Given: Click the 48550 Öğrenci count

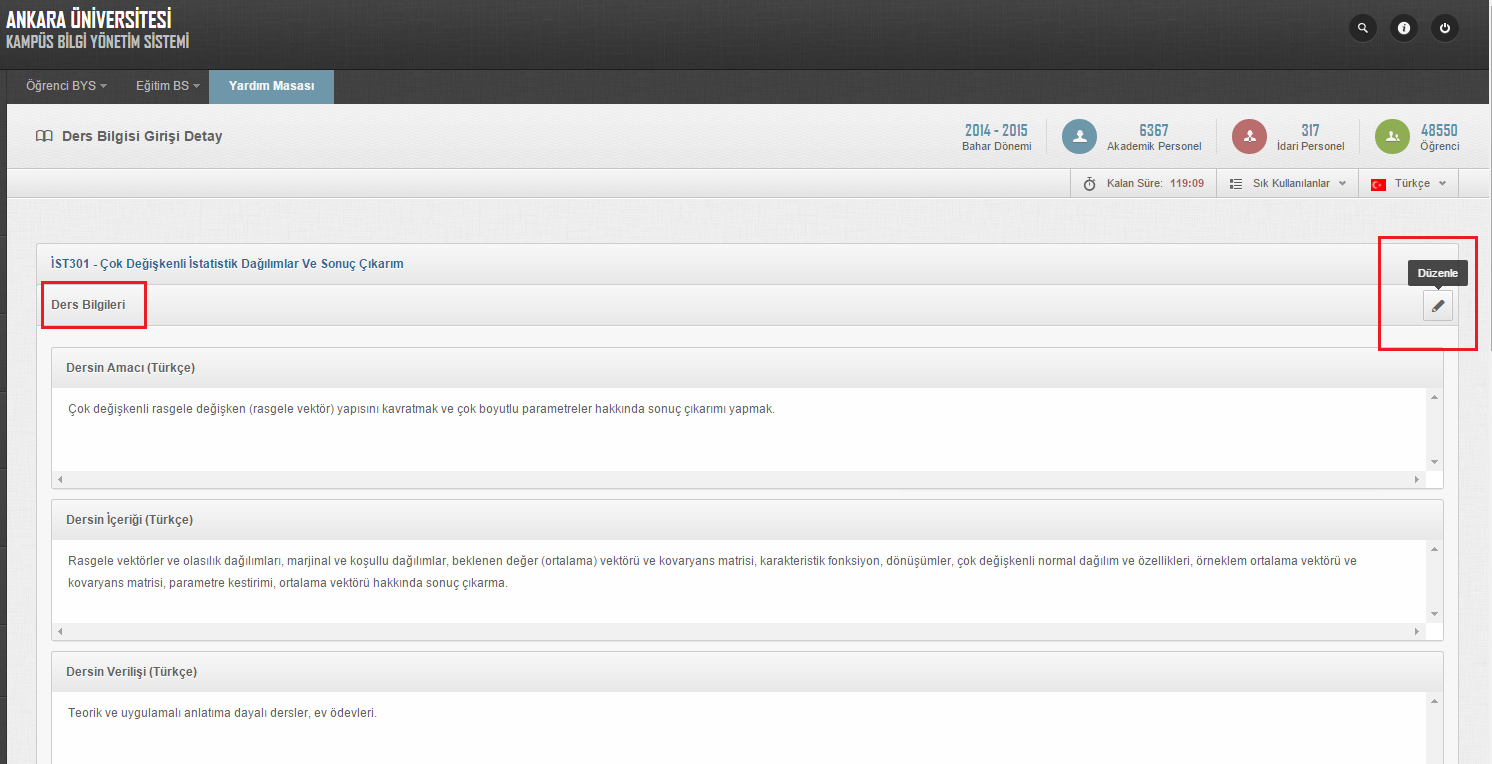Looking at the screenshot, I should (1439, 138).
